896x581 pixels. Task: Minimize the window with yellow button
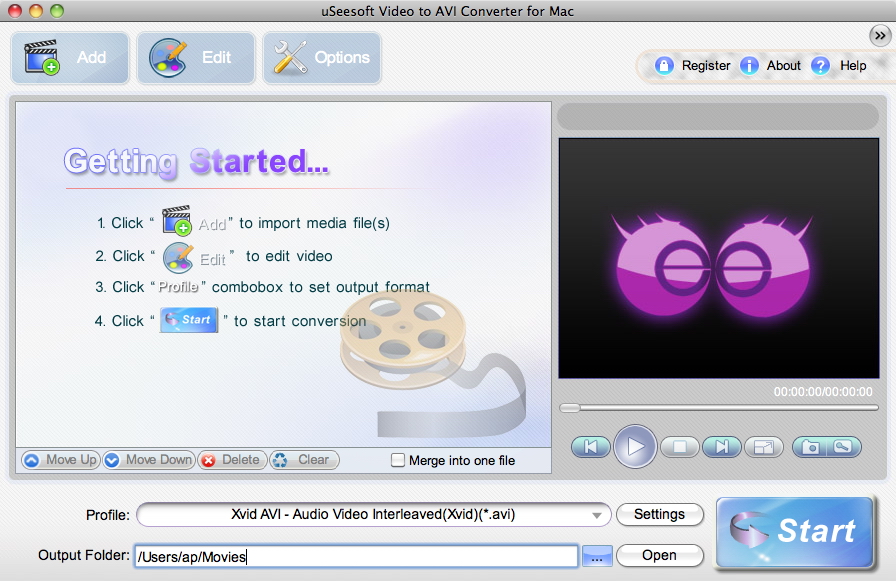(35, 10)
